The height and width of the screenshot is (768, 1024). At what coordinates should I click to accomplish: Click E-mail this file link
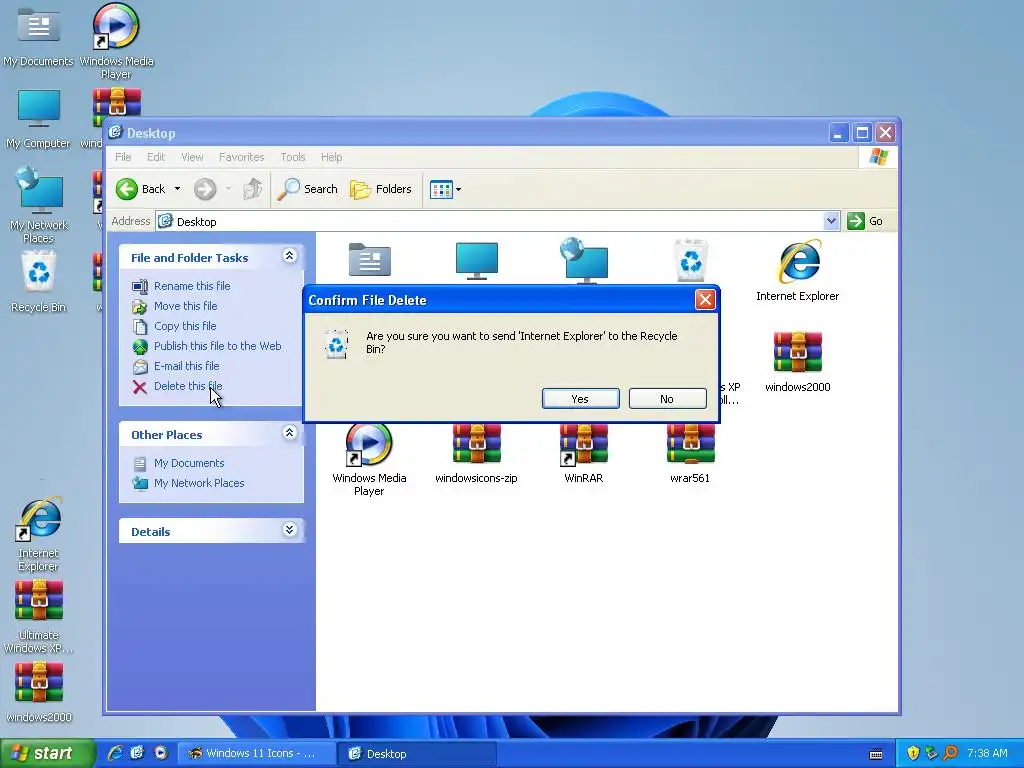click(186, 366)
